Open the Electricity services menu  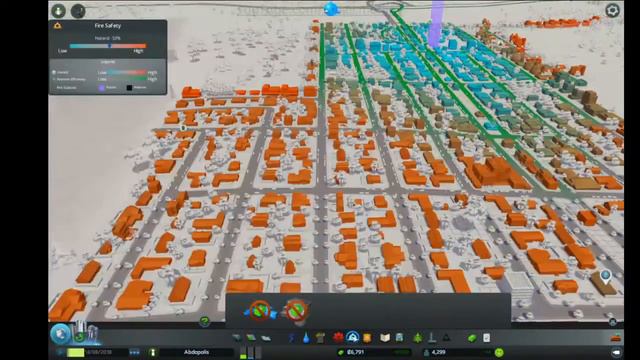292,338
